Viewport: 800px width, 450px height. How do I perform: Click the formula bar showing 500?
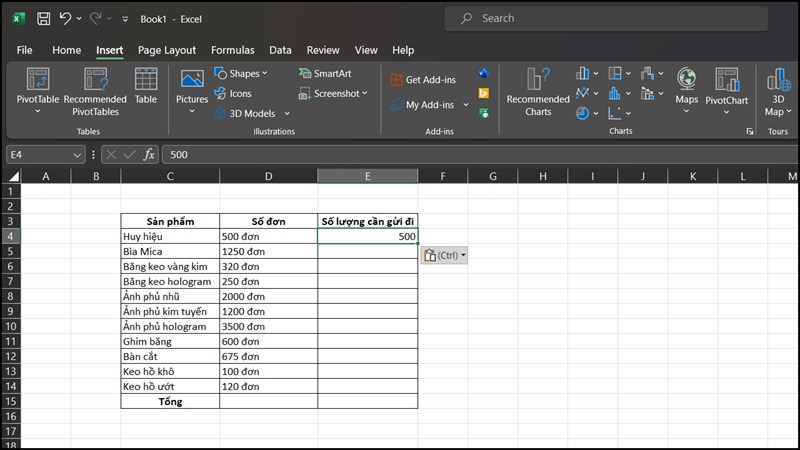click(480, 155)
